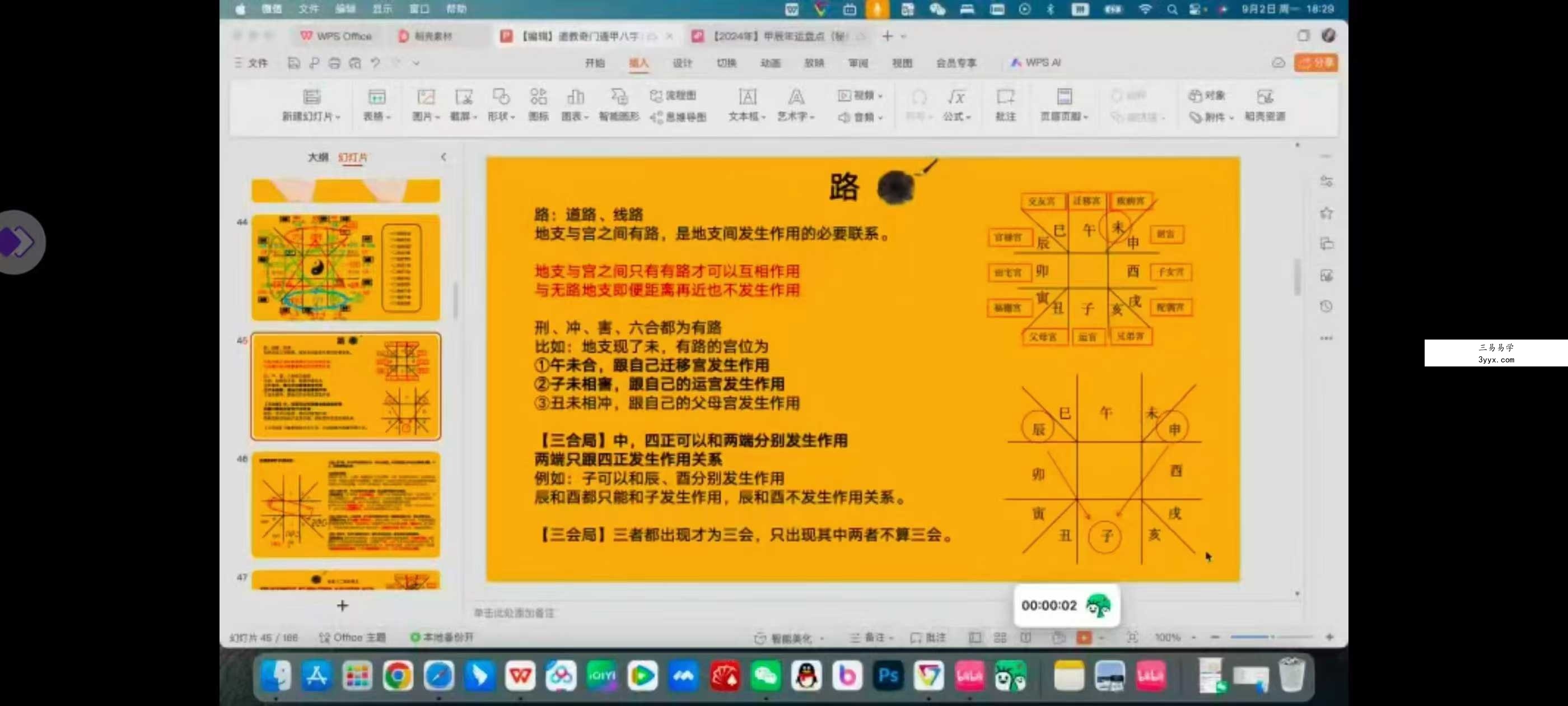Open the slideshow play button dropdown arrow
1568x706 pixels.
[1102, 638]
